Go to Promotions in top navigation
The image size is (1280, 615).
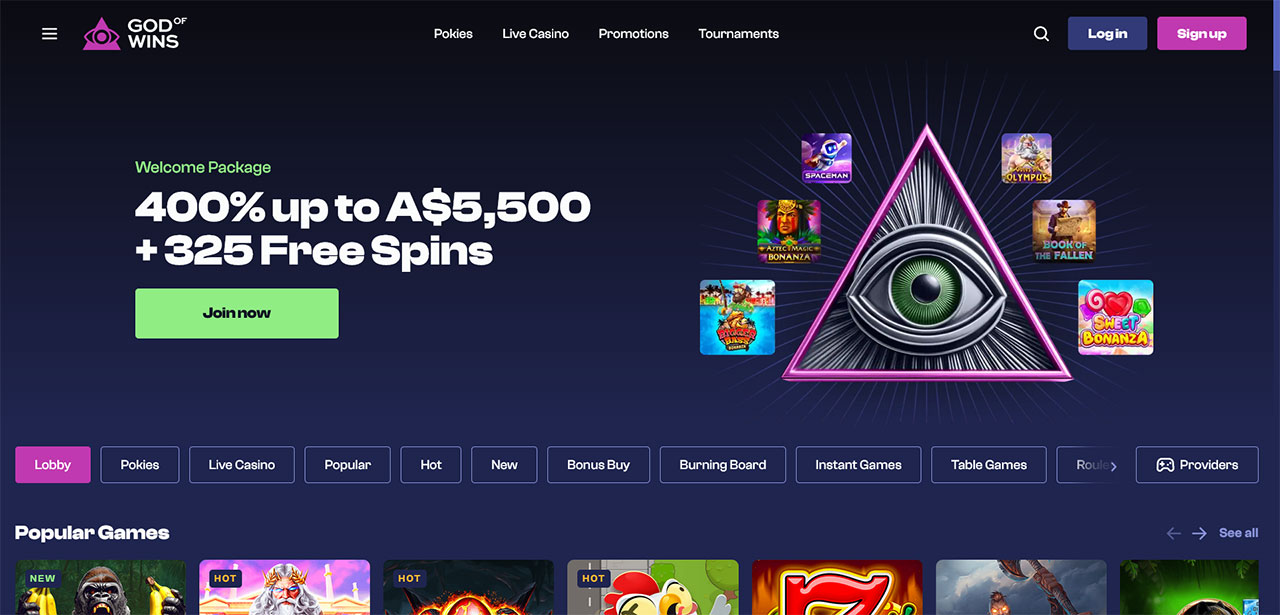[x=633, y=34]
